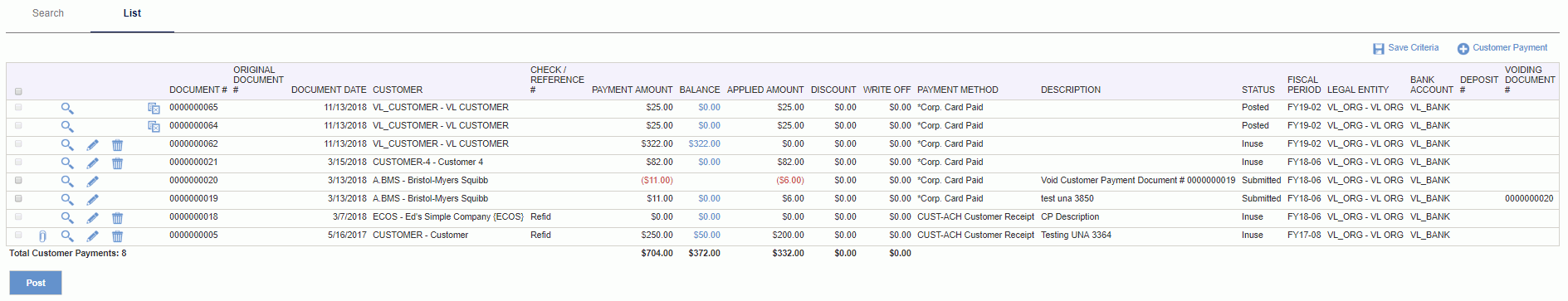
Task: Check the box for document 0000000019
Action: coord(18,198)
